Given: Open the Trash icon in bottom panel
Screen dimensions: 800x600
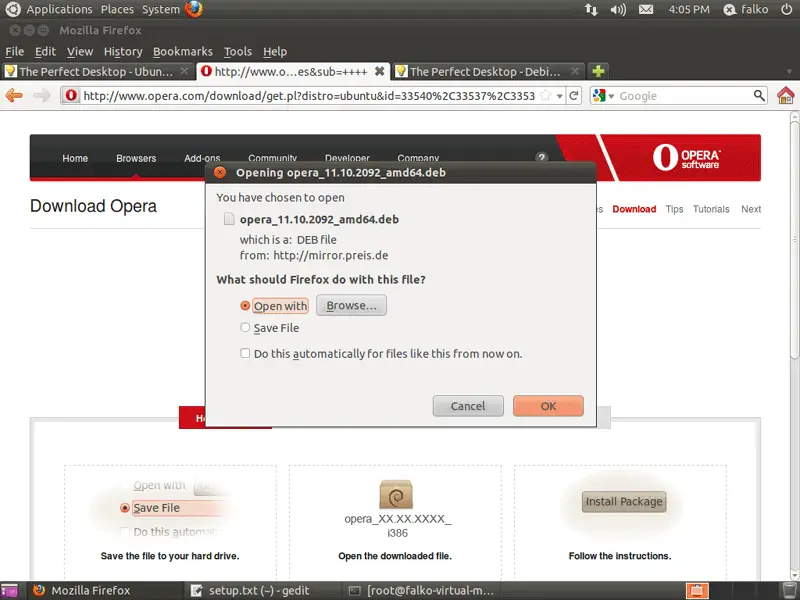Looking at the screenshot, I should (x=789, y=590).
